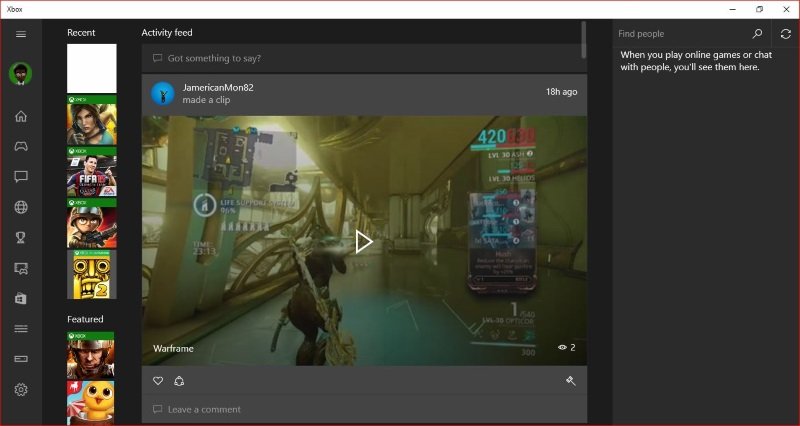Click the 'Leave a comment' field
The height and width of the screenshot is (426, 800).
[364, 410]
